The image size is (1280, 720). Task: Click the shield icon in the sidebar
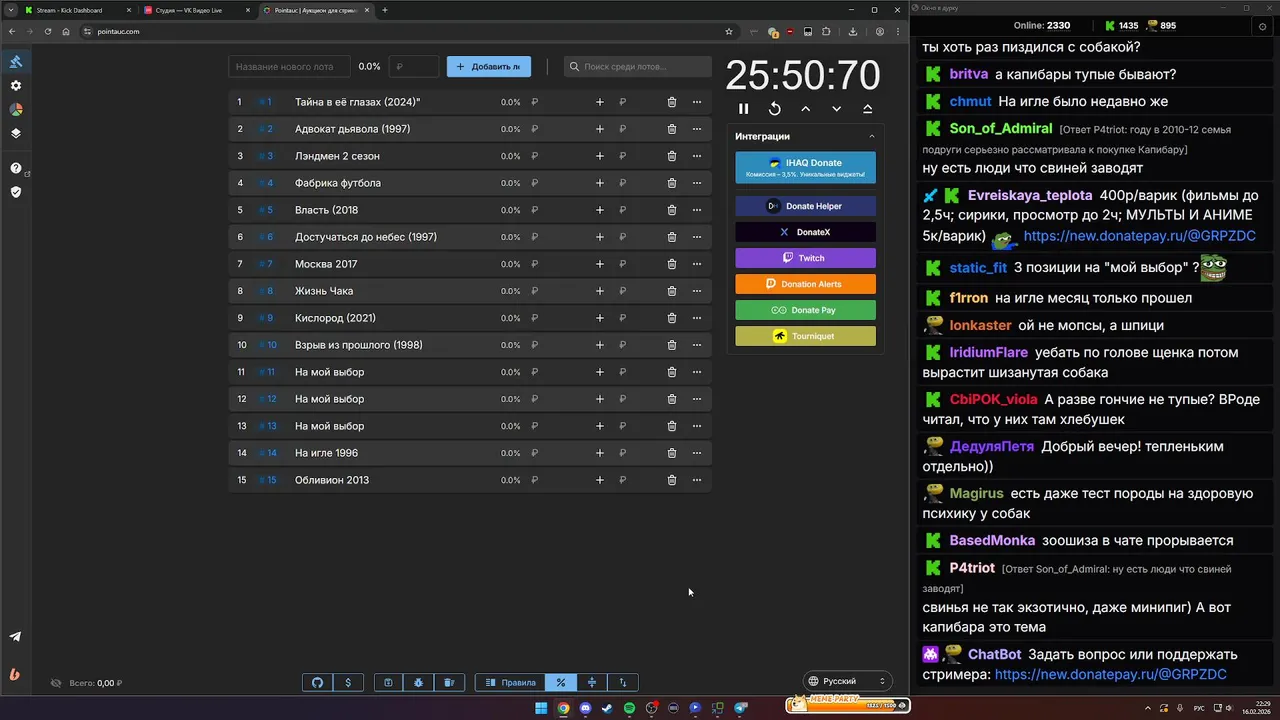(x=16, y=192)
